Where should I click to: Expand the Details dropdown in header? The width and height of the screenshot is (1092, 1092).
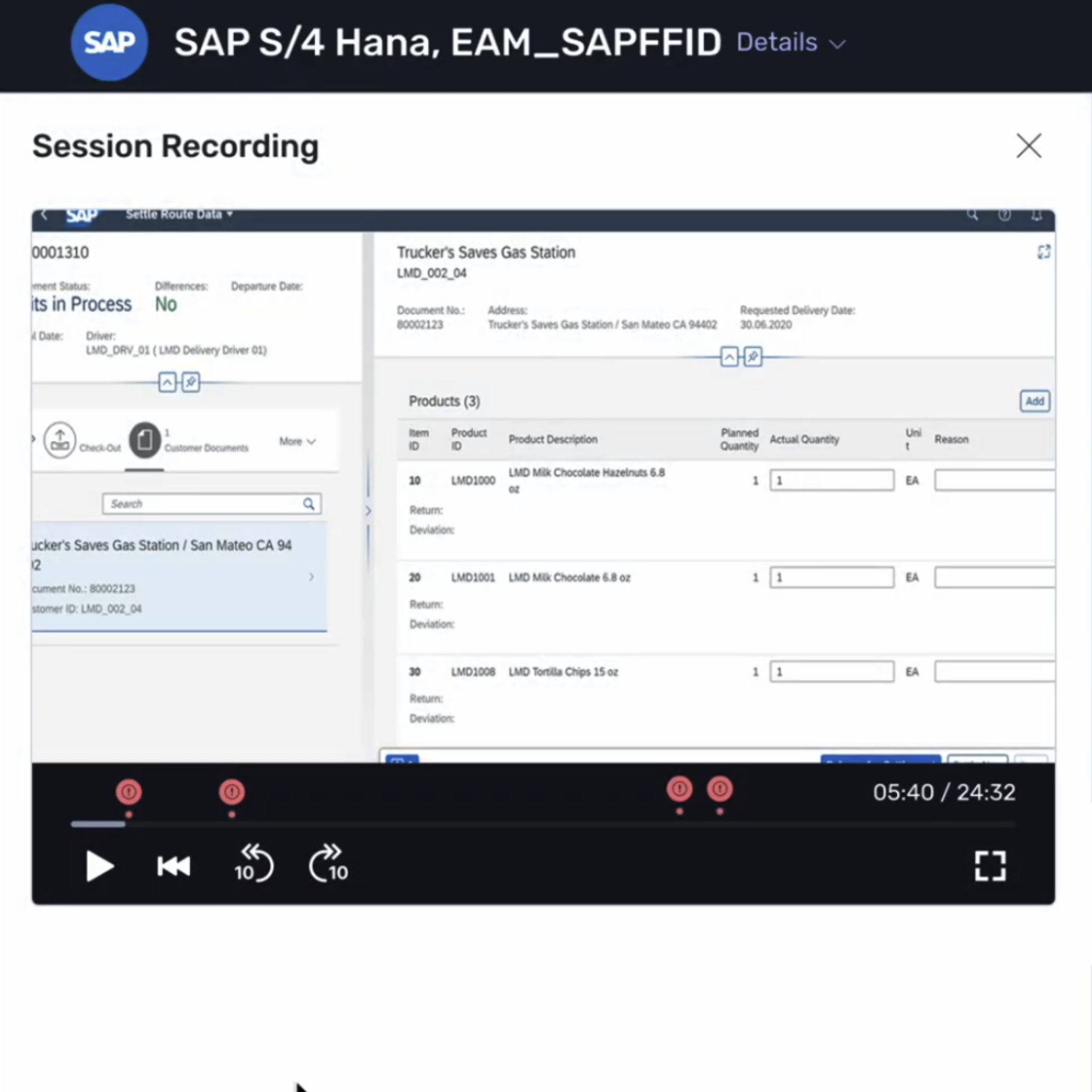coord(791,43)
